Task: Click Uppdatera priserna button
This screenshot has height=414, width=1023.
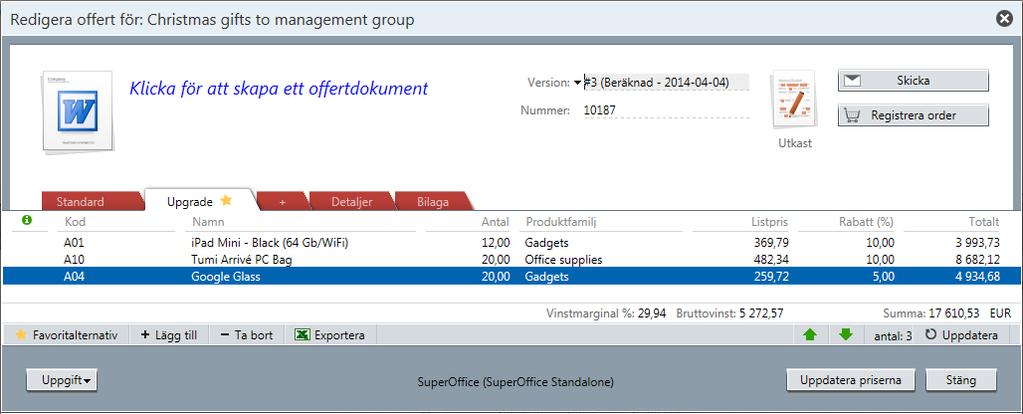Action: coord(851,380)
